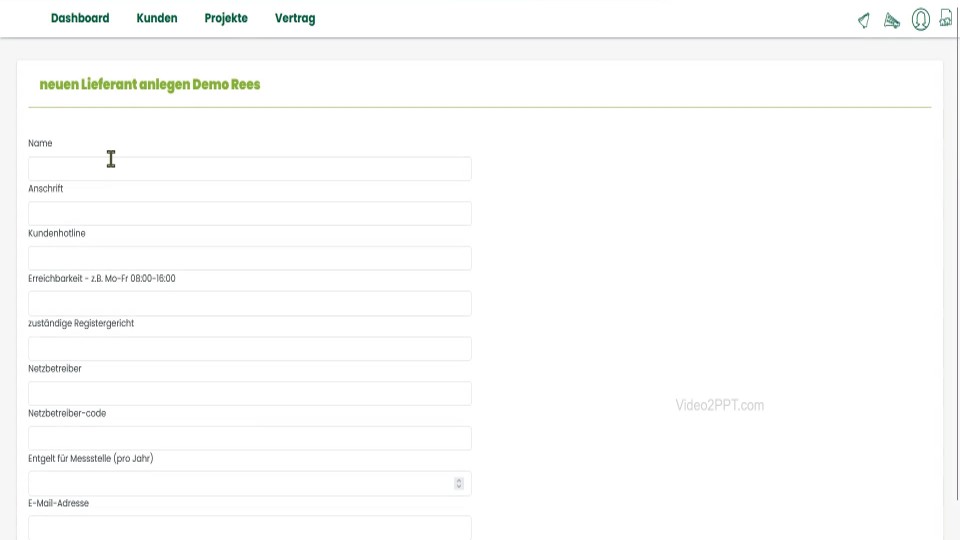Focus the Netzbetreiber input field
This screenshot has width=960, height=540.
[x=249, y=394]
